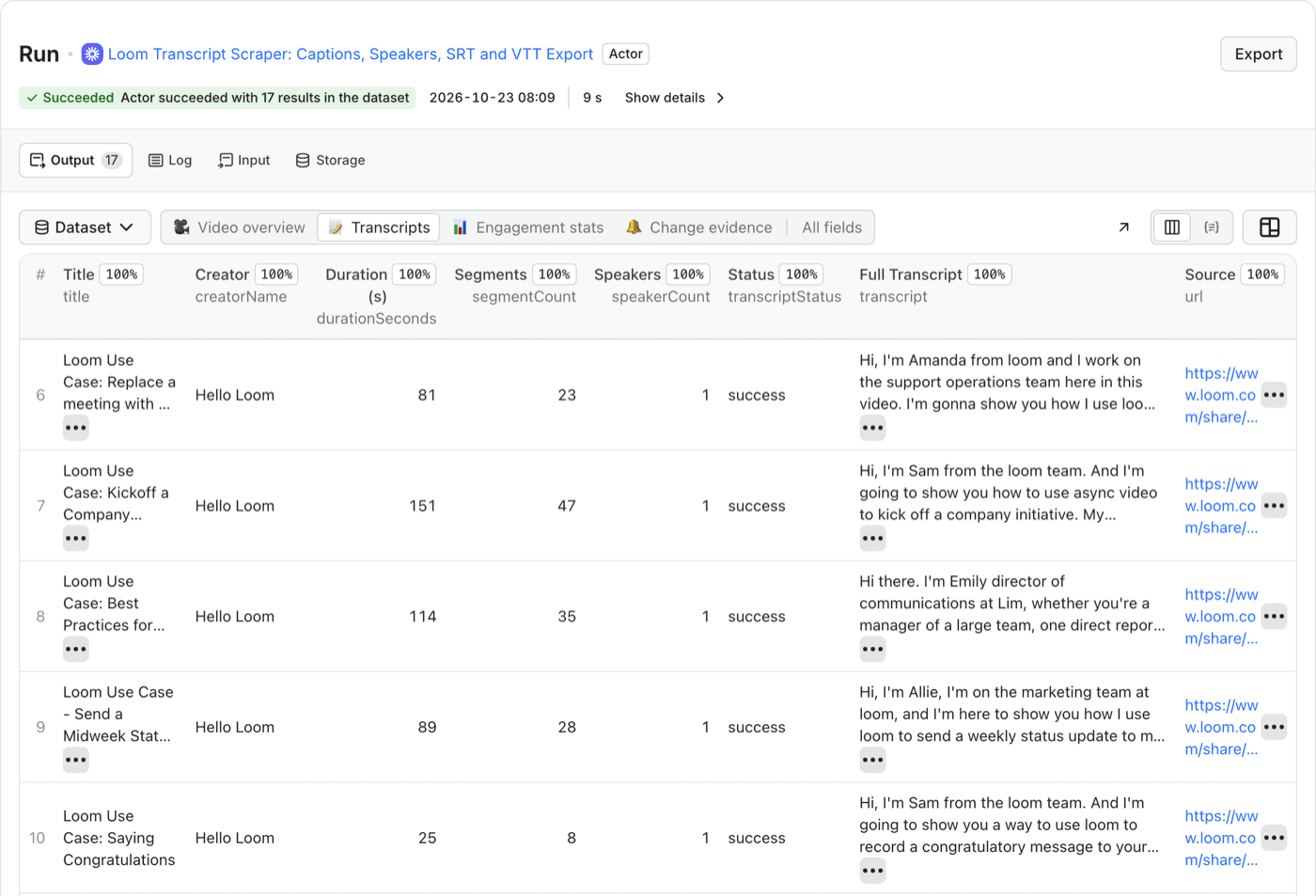Open the source URL for row 10

pos(1221,839)
